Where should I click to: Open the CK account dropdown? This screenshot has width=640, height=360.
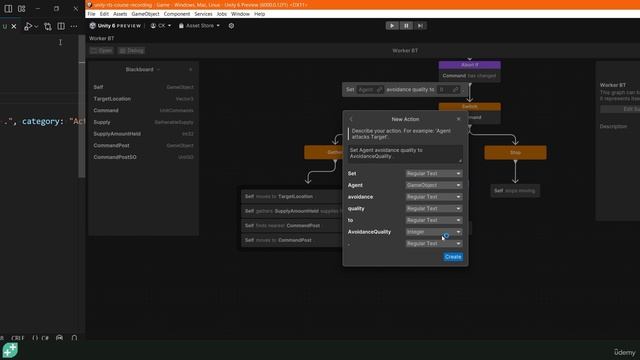point(161,26)
